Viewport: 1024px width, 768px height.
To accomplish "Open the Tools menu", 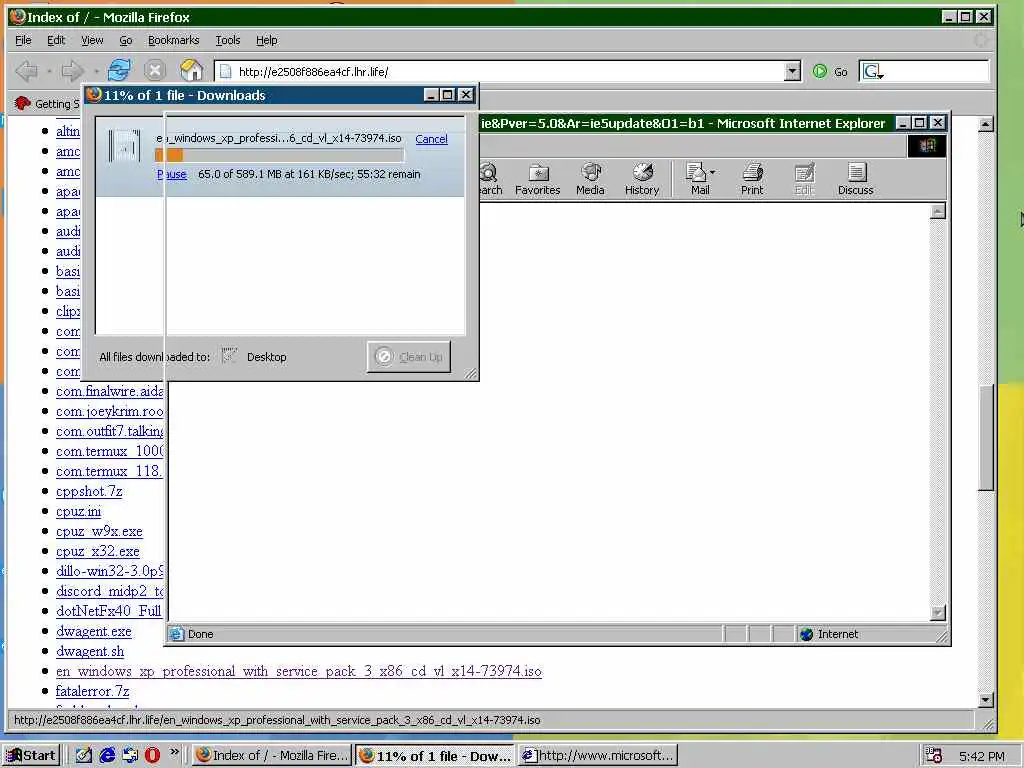I will point(228,40).
